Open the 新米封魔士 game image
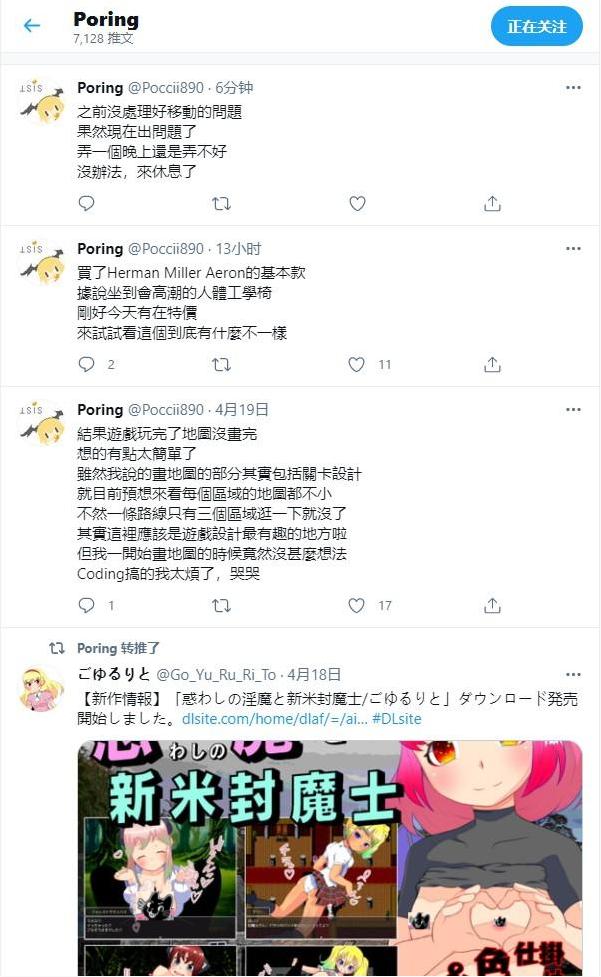Image resolution: width=601 pixels, height=977 pixels. coord(330,858)
